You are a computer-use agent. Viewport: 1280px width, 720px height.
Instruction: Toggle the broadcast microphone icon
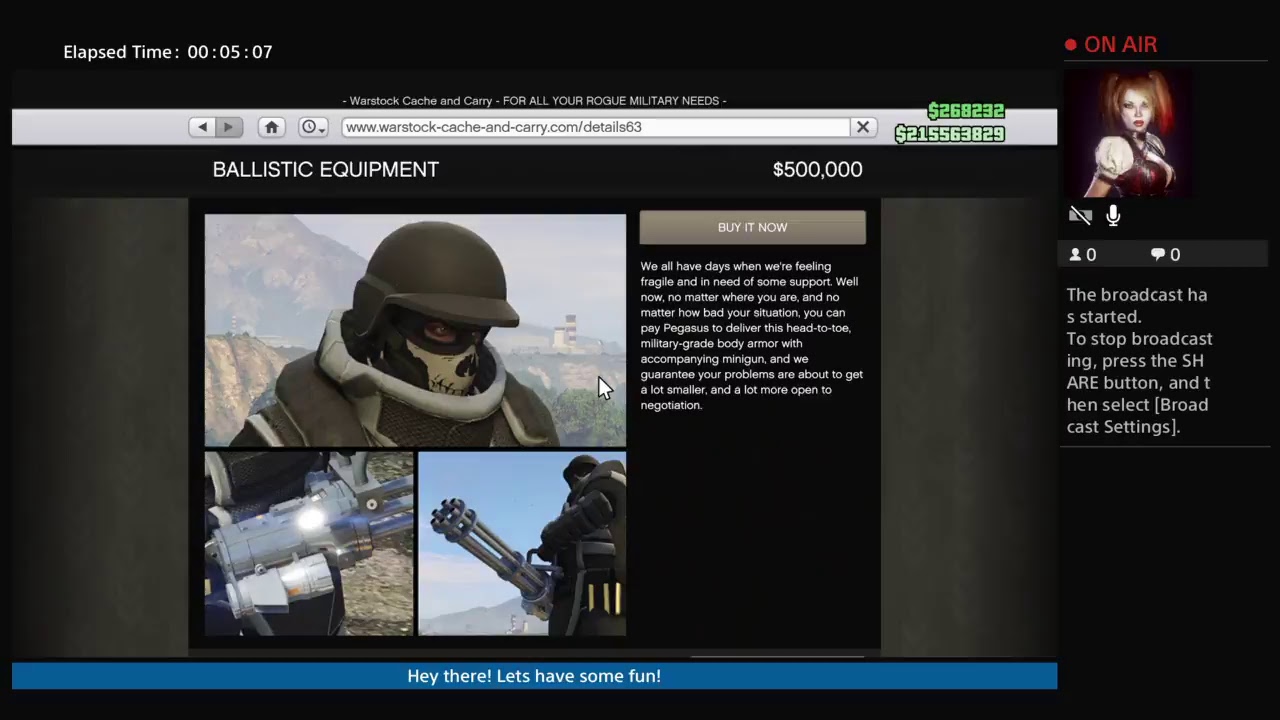[1113, 215]
